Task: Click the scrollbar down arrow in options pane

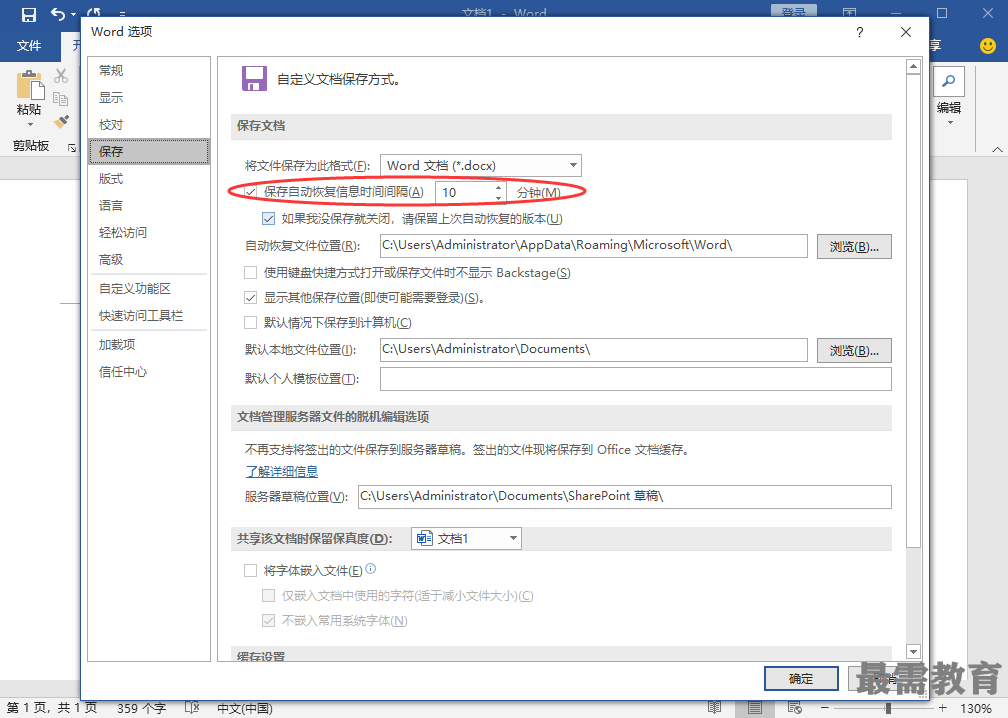Action: tap(913, 651)
